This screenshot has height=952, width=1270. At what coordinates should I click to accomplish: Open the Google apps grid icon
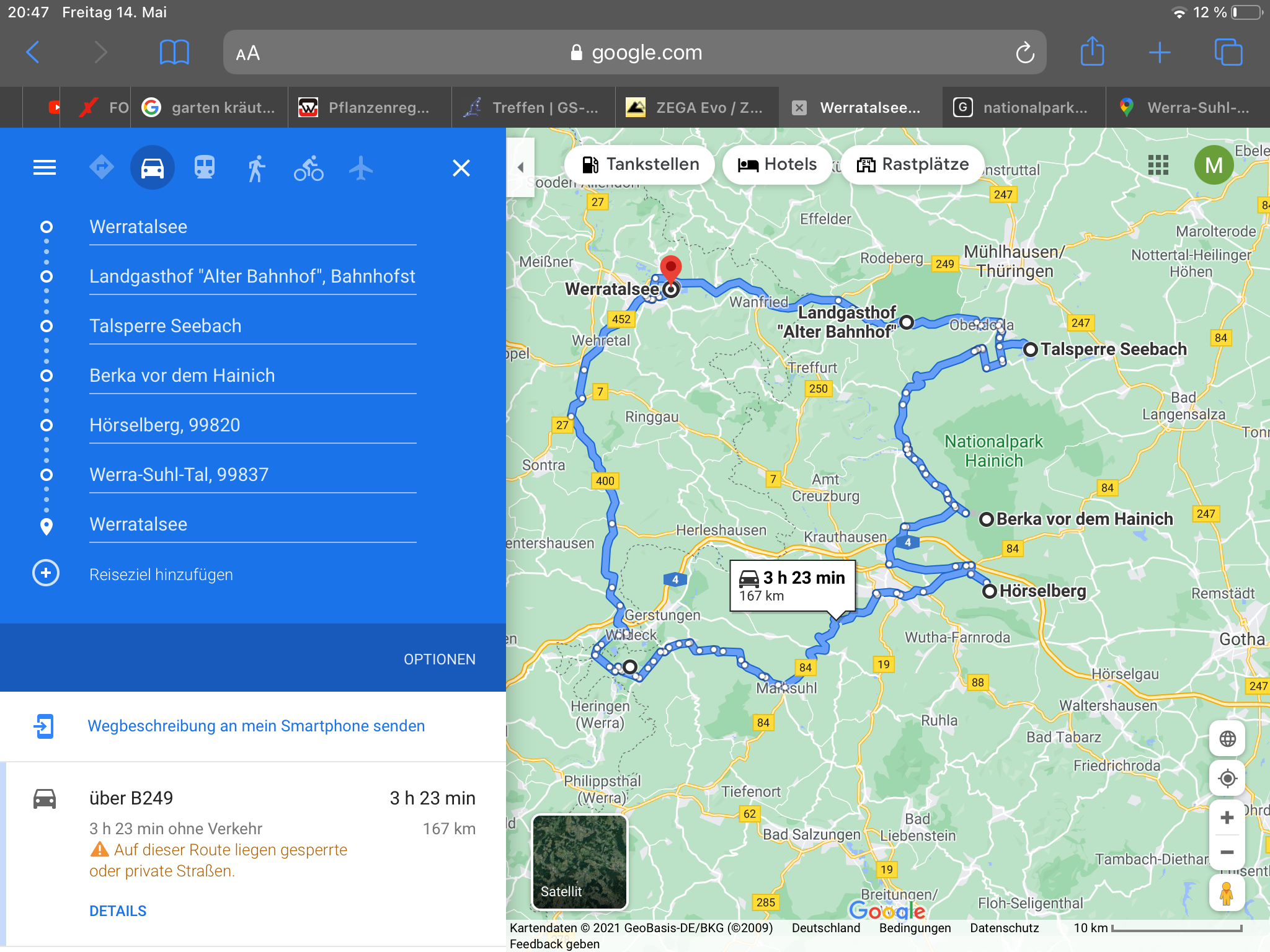(1158, 165)
